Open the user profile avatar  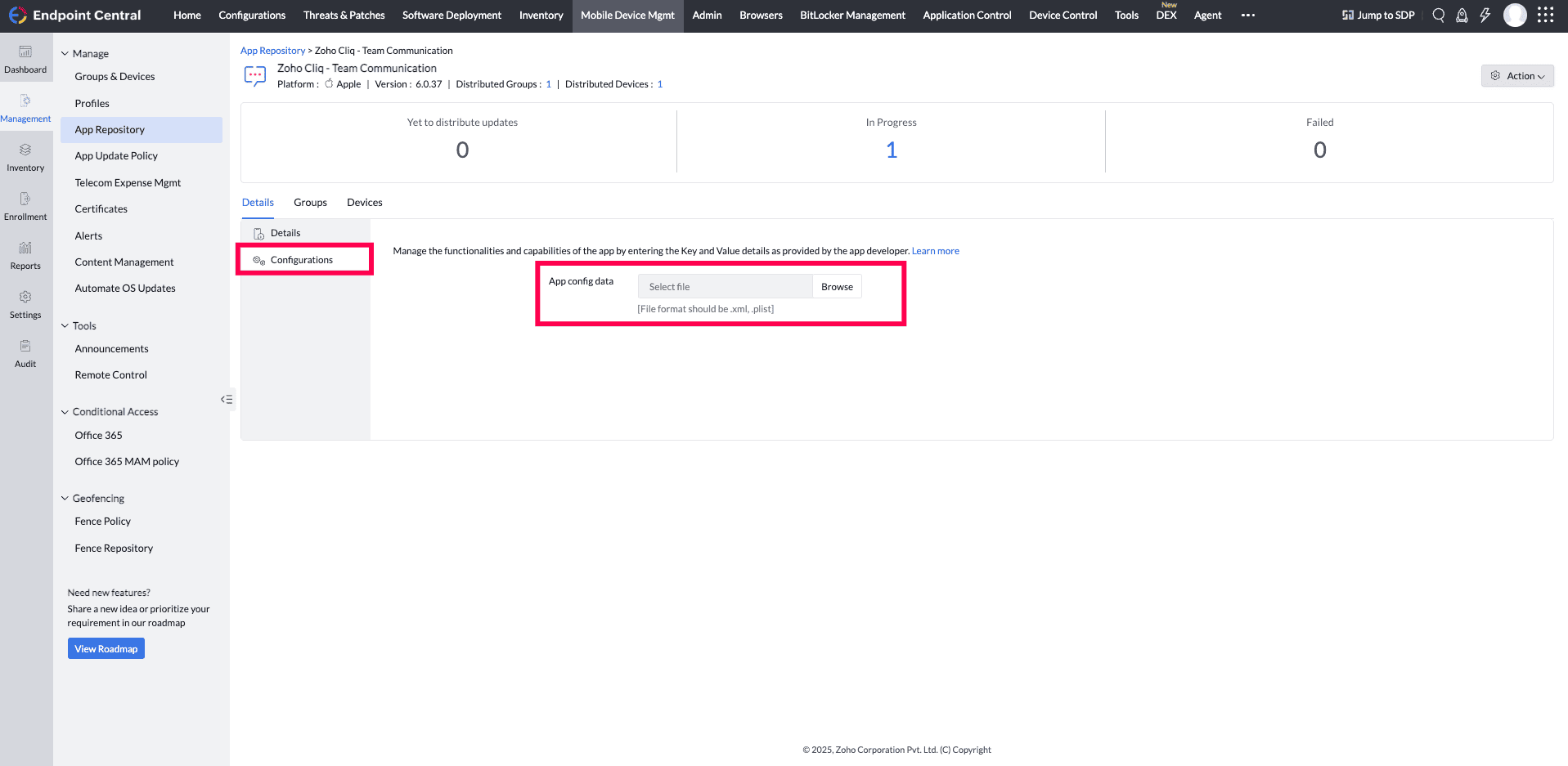tap(1515, 16)
